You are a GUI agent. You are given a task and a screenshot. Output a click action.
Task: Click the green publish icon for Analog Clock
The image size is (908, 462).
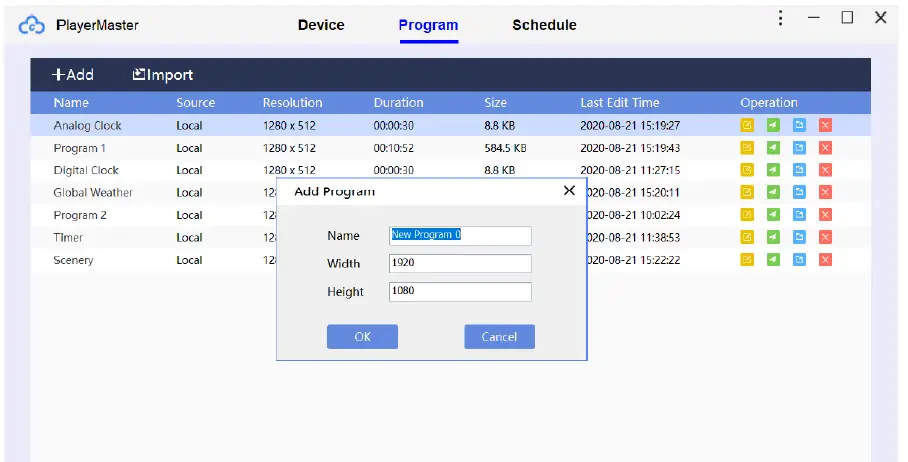(x=773, y=125)
